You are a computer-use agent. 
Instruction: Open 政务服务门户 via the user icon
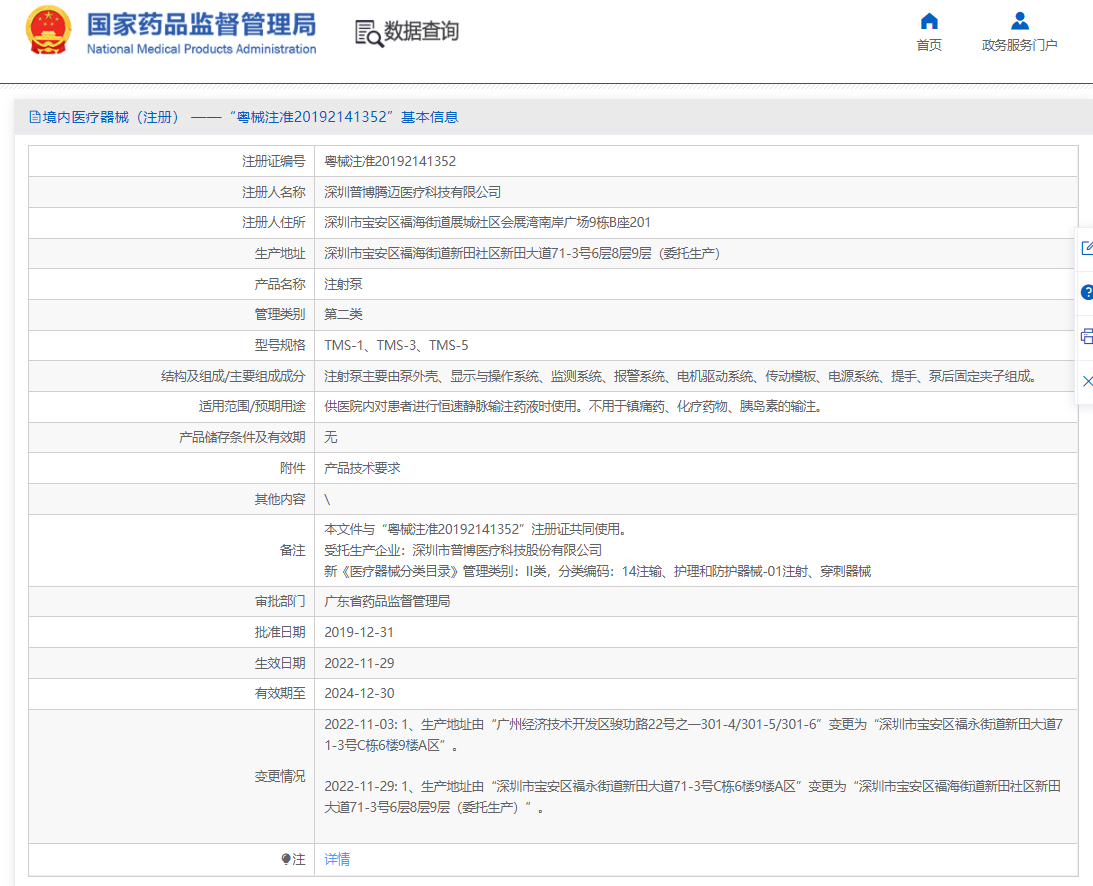click(1020, 20)
